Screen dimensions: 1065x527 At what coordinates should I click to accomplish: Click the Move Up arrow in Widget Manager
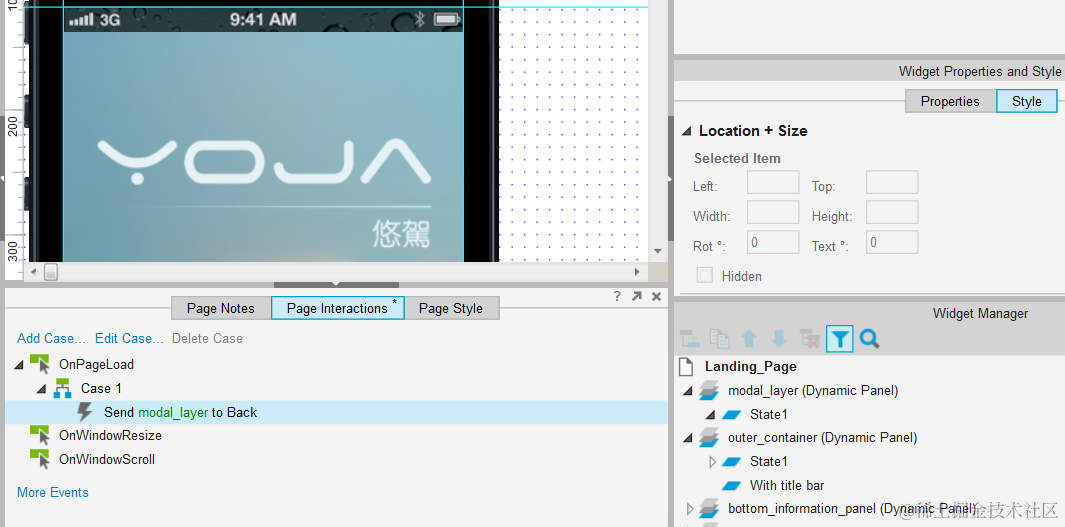tap(749, 338)
